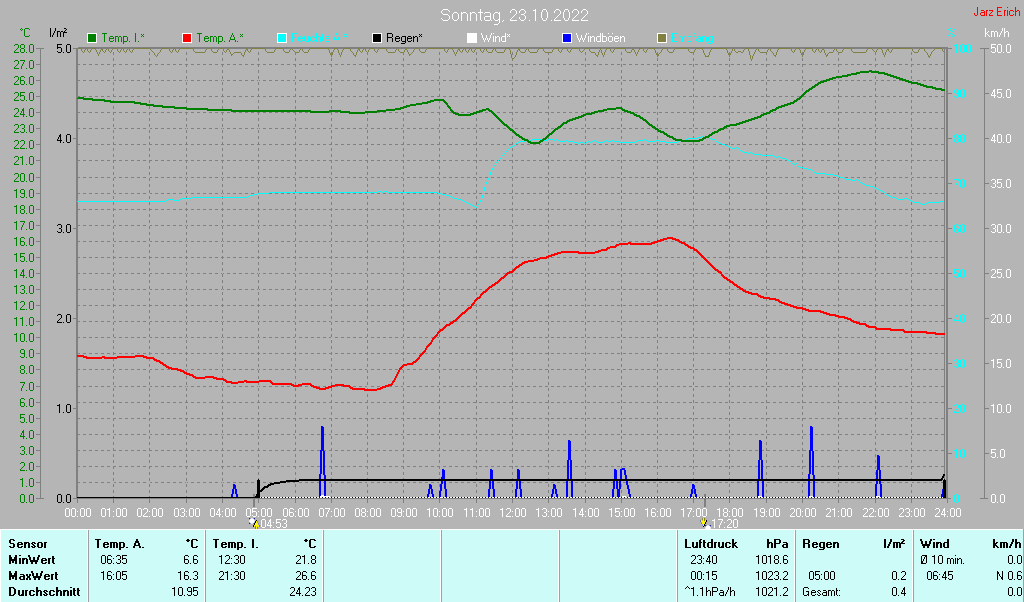Click the 'MinWert' row label

[31, 560]
